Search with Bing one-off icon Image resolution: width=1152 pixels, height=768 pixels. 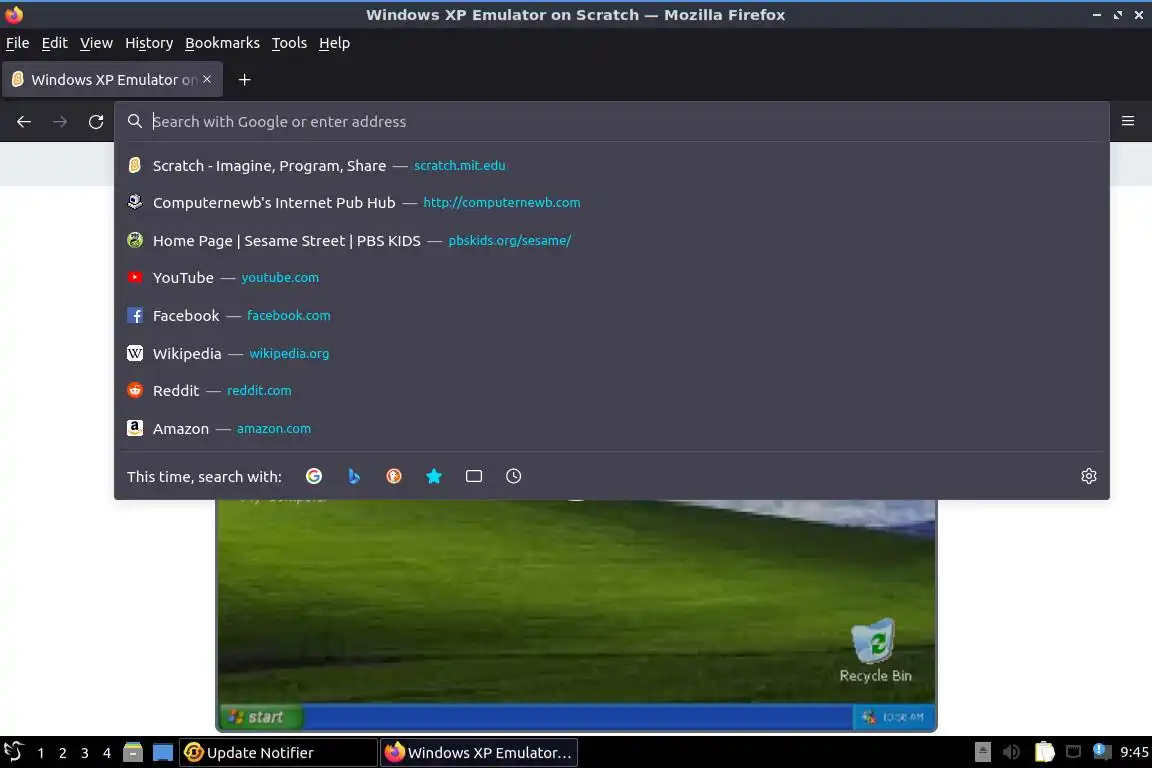[x=353, y=476]
